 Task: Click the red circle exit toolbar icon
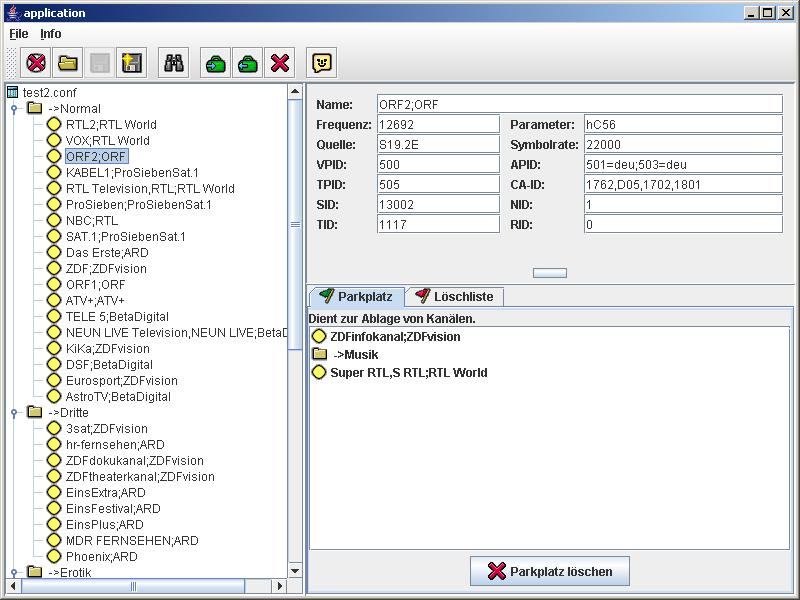[x=36, y=63]
